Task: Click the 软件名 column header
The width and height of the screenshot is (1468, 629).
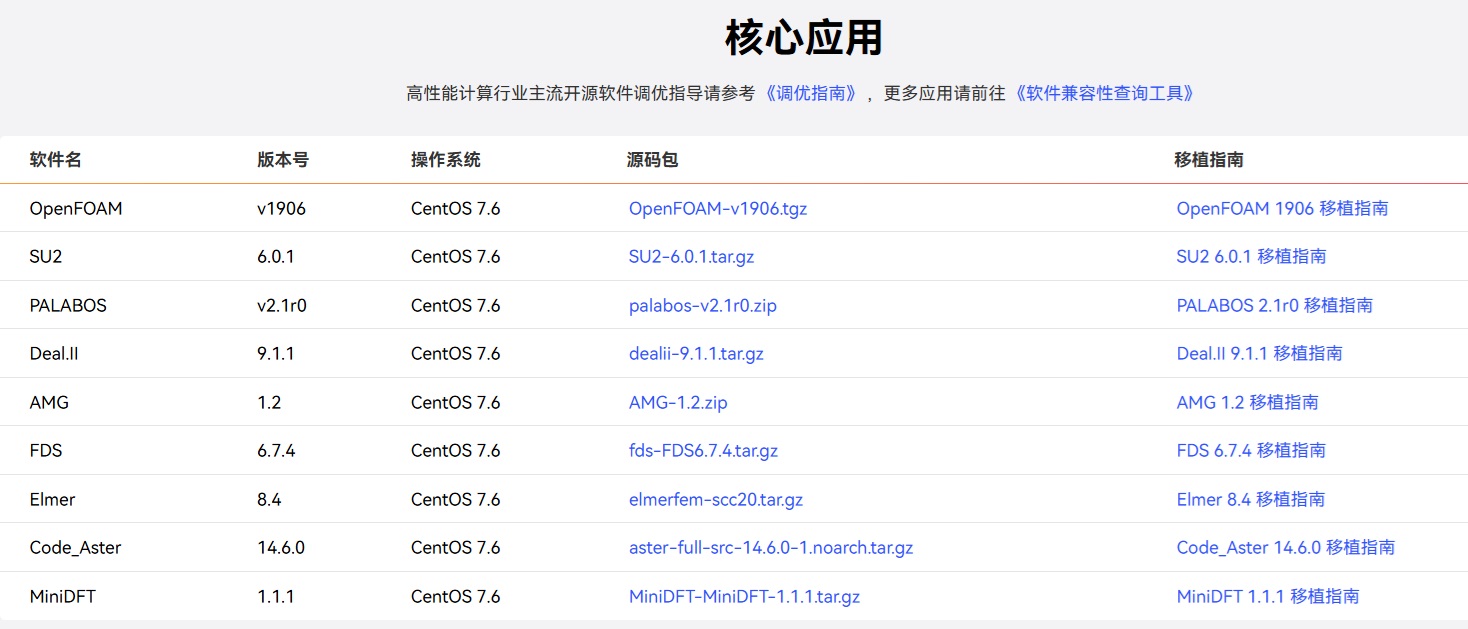Action: (55, 159)
